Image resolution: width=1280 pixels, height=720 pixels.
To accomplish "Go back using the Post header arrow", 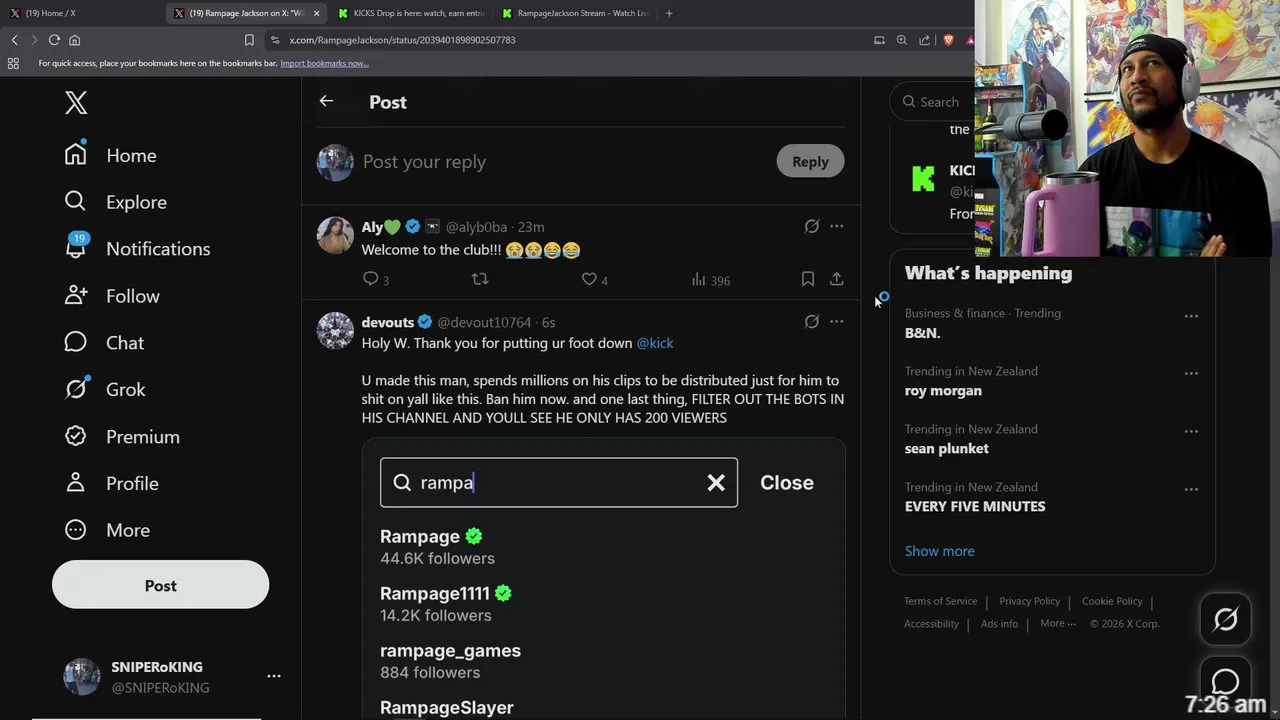I will pyautogui.click(x=326, y=101).
